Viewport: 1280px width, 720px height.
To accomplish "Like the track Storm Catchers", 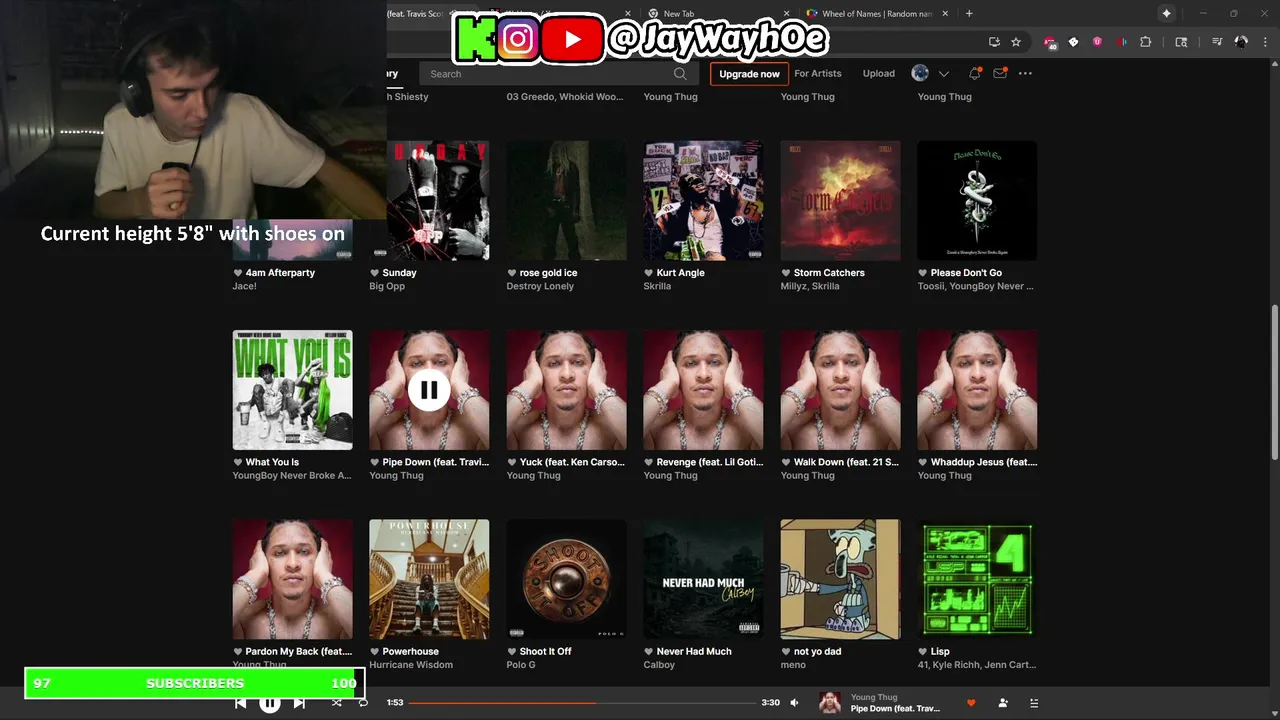I will pyautogui.click(x=786, y=273).
